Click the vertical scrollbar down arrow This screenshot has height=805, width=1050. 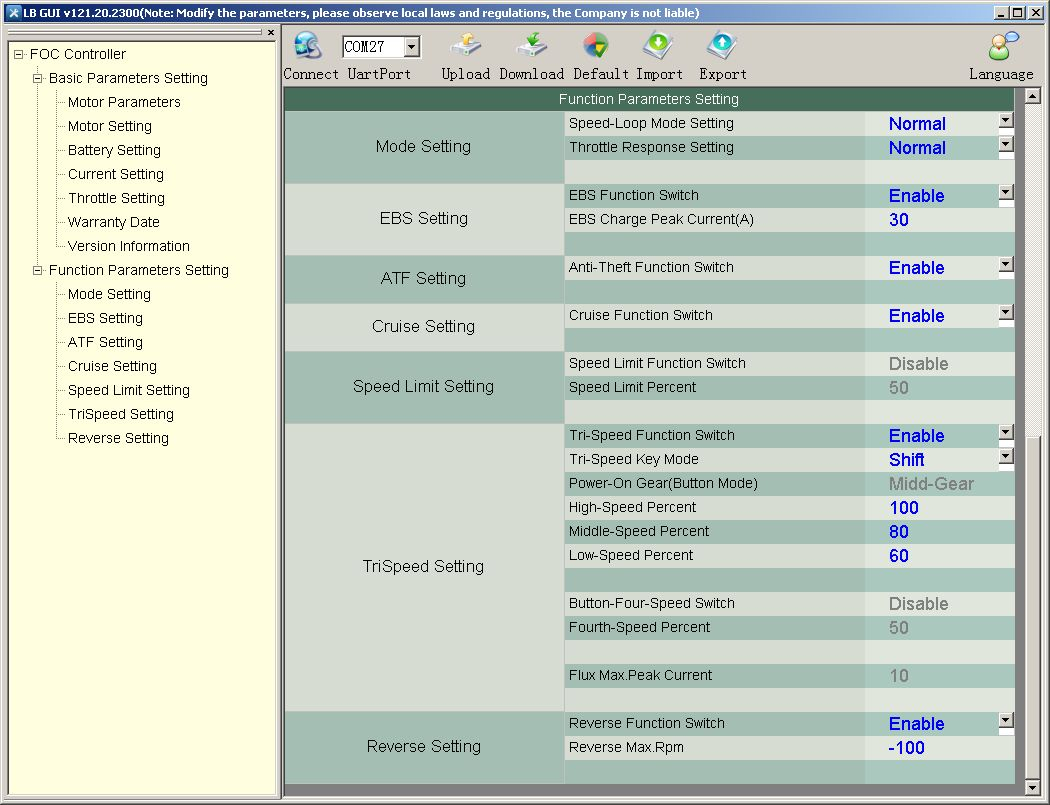coord(1033,787)
